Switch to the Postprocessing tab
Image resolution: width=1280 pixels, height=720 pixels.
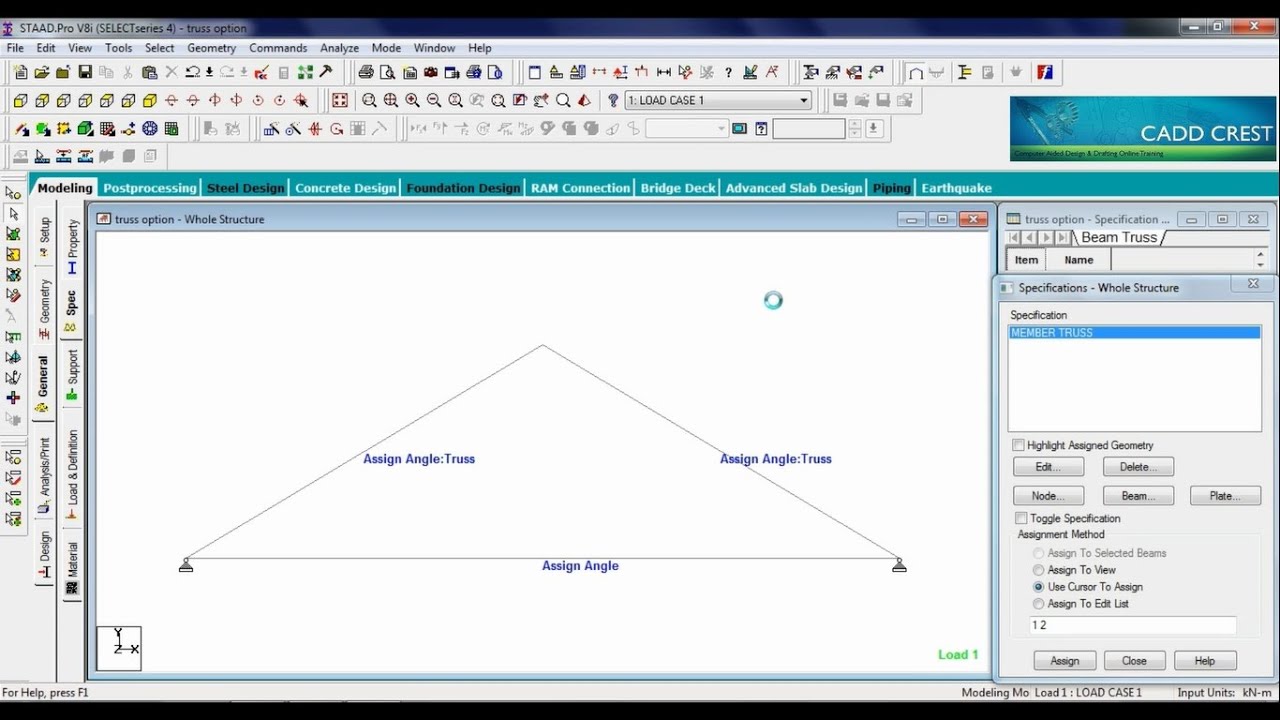click(x=150, y=188)
